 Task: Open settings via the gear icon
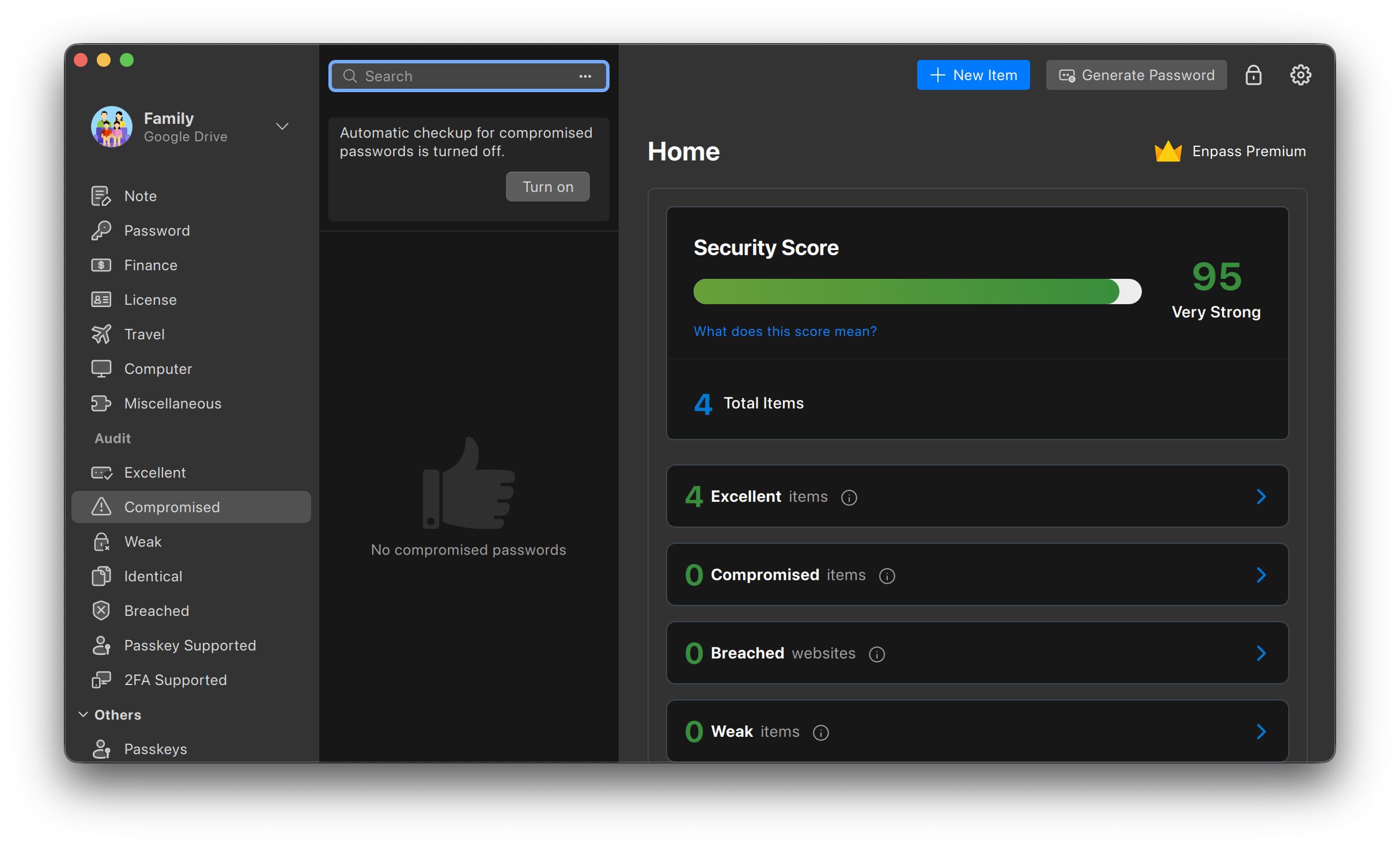click(1300, 75)
